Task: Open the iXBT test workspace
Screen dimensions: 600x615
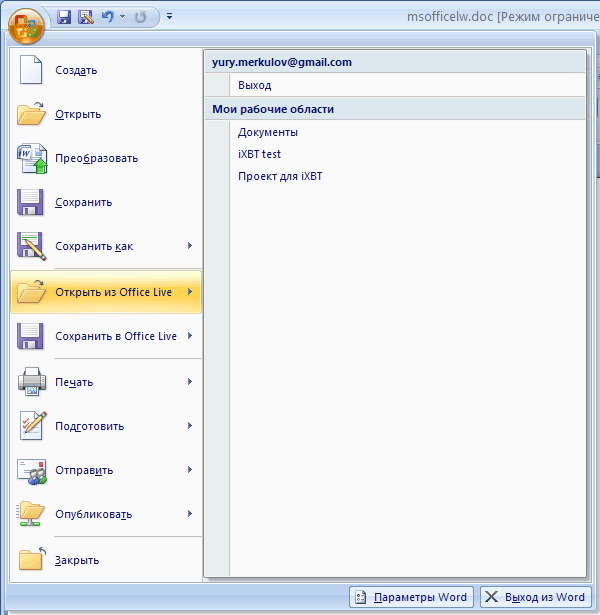Action: 259,154
